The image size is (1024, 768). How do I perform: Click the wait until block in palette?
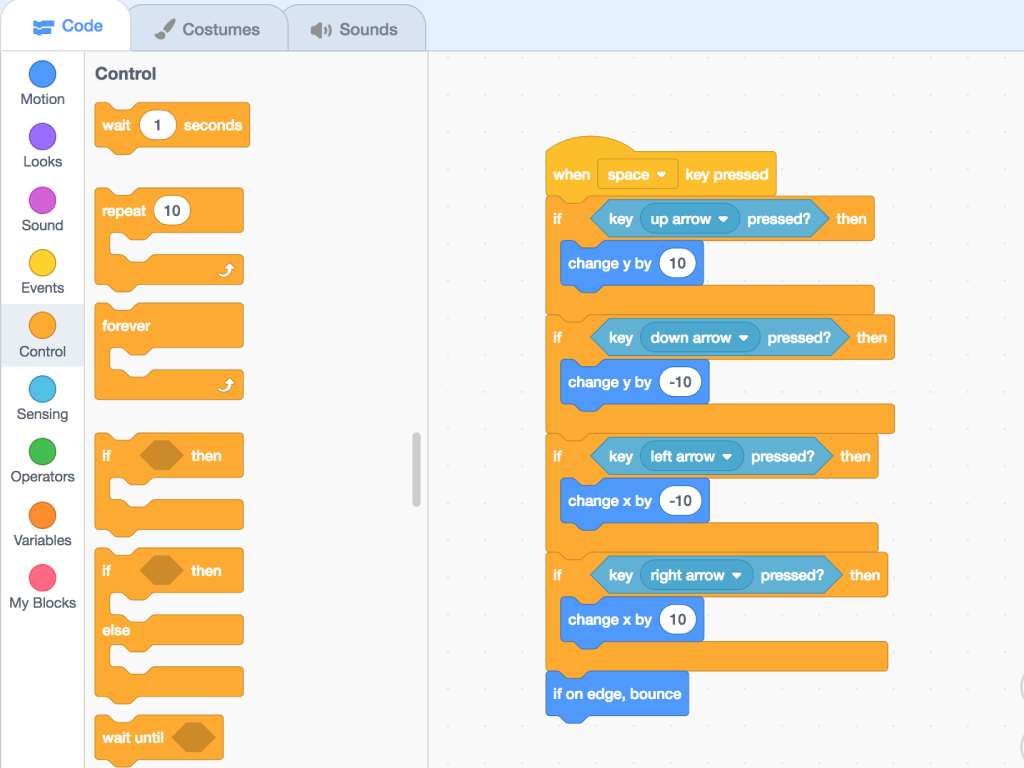tap(159, 738)
